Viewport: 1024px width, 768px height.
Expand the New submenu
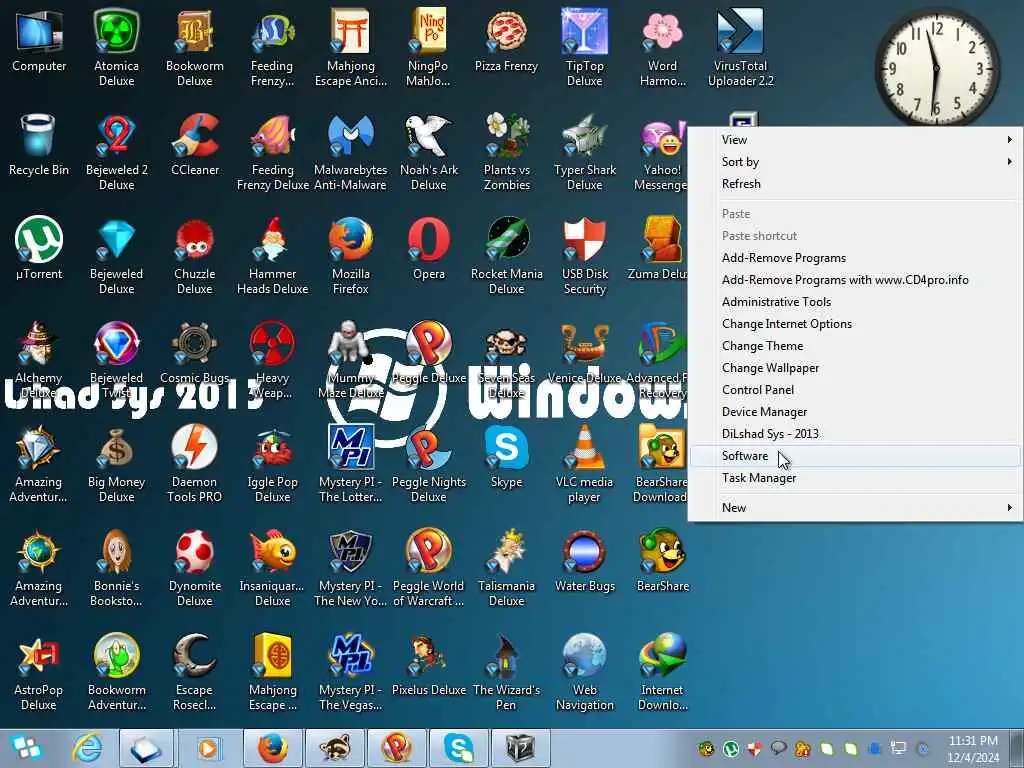point(856,507)
